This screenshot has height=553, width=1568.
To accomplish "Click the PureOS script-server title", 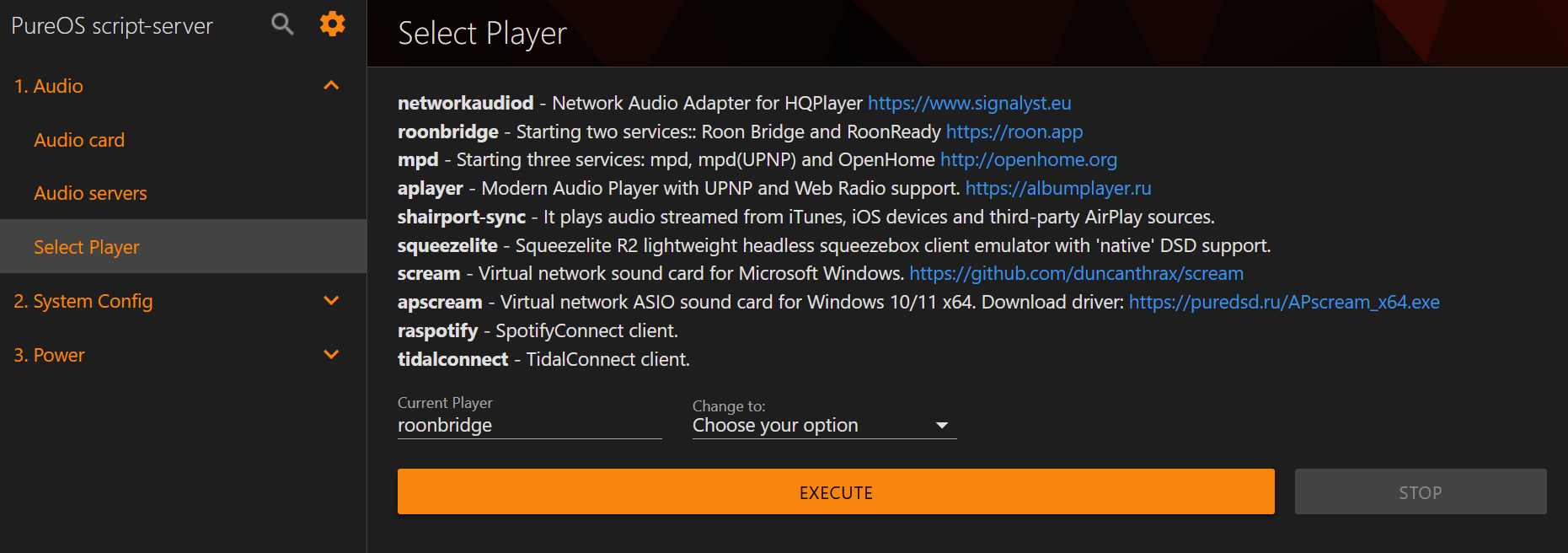I will pyautogui.click(x=112, y=25).
